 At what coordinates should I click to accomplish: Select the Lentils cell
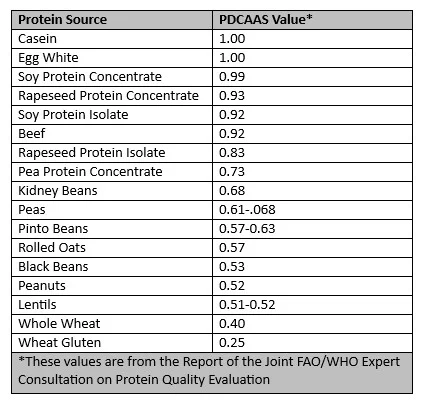[x=112, y=305]
